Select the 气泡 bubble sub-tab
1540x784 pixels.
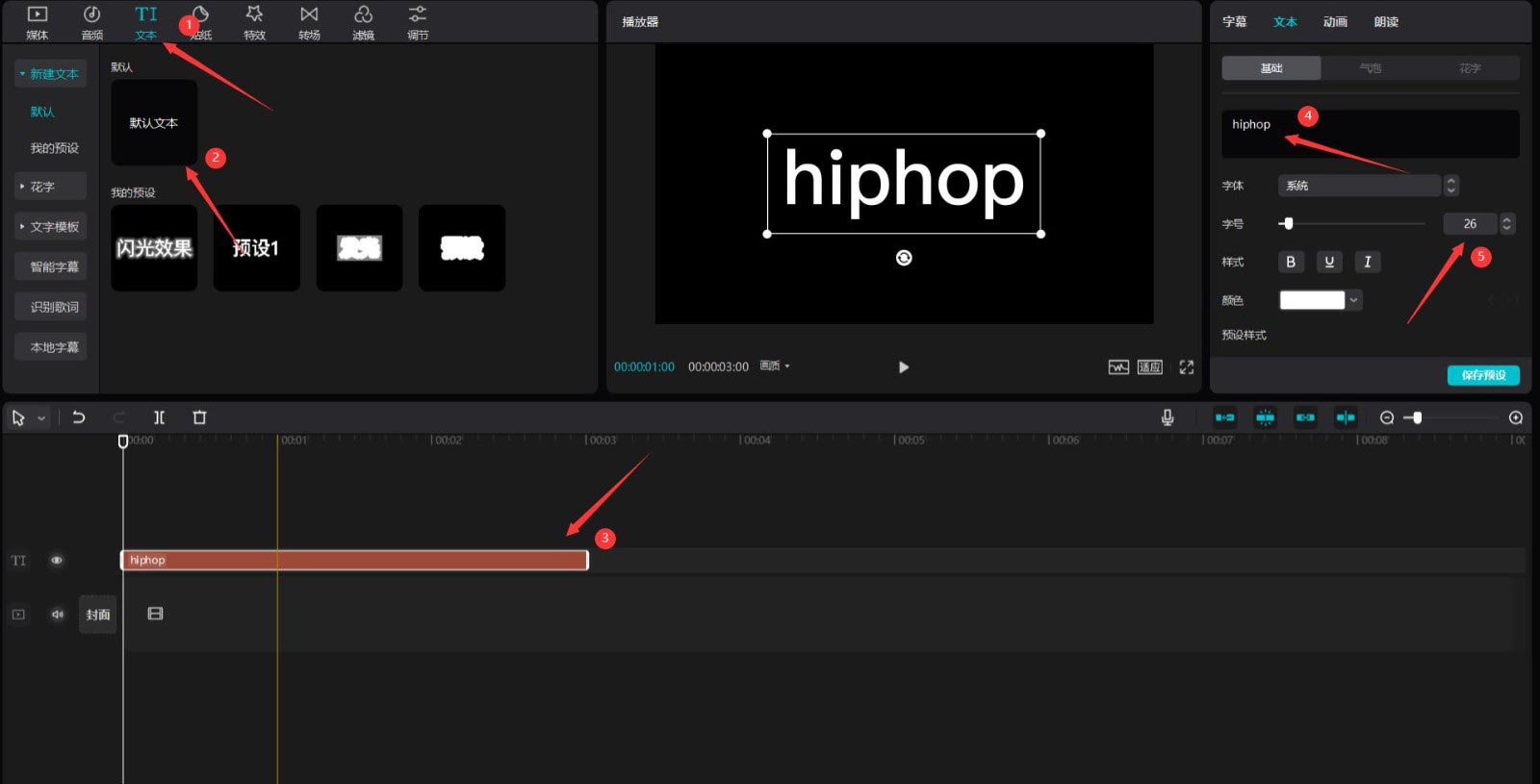(1371, 68)
